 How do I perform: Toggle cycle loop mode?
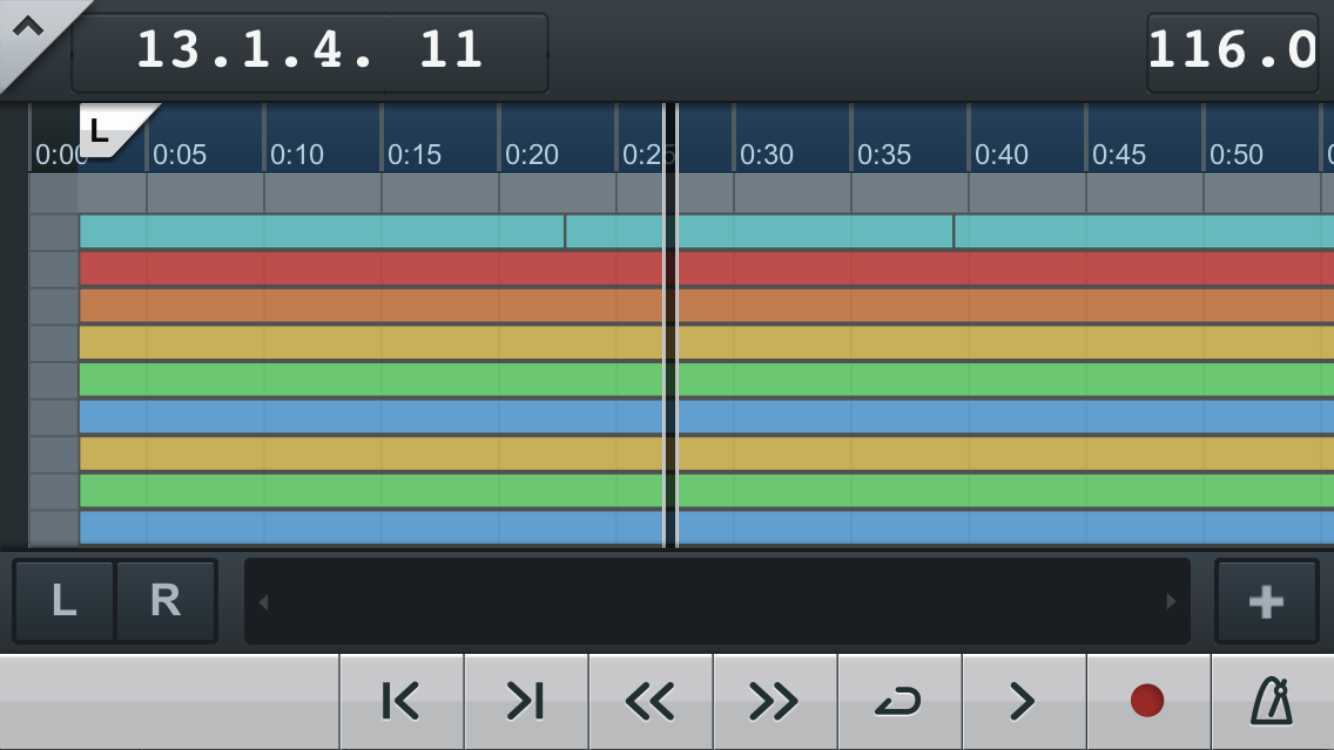click(x=898, y=702)
